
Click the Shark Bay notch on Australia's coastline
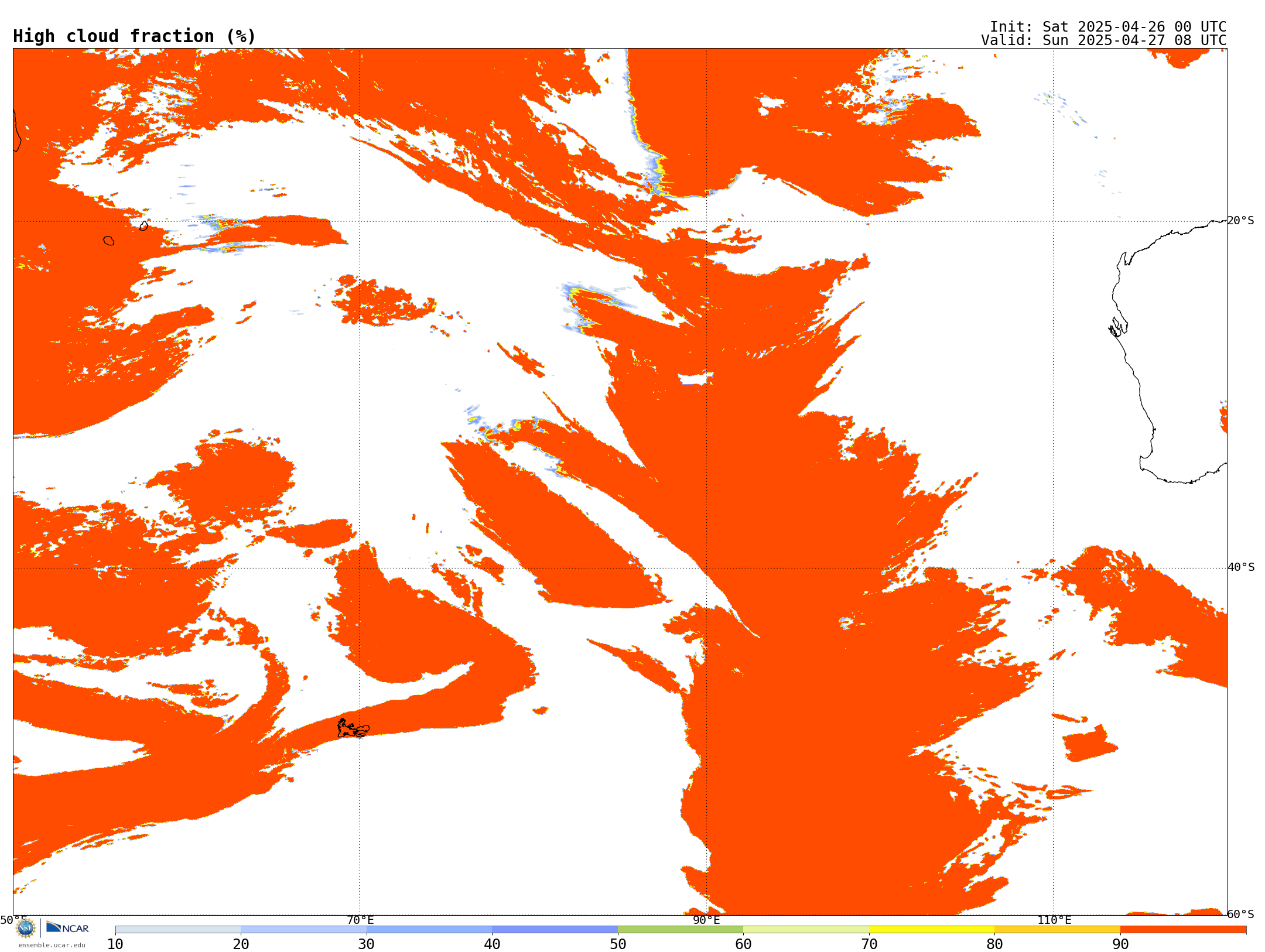[x=1118, y=327]
